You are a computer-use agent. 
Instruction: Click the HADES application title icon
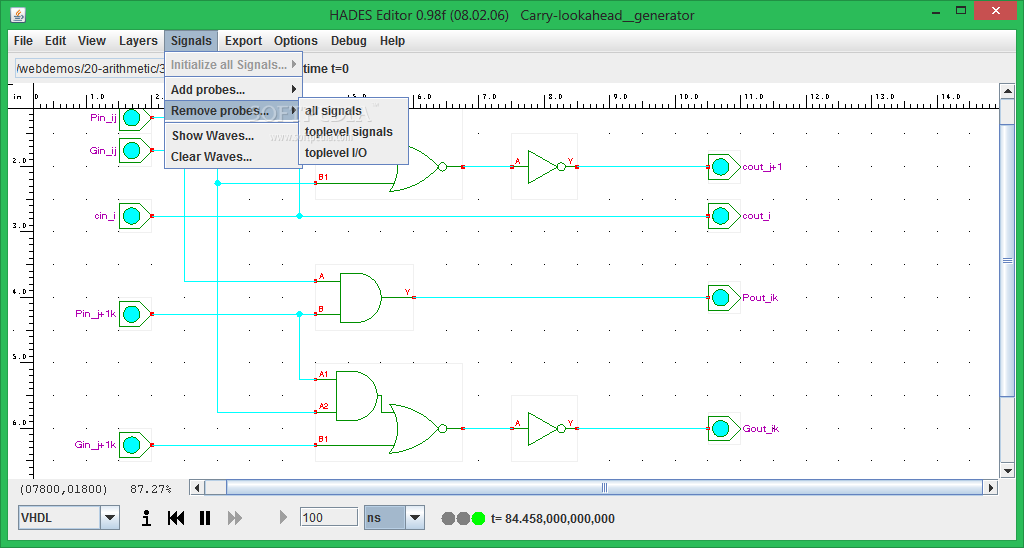(x=18, y=14)
